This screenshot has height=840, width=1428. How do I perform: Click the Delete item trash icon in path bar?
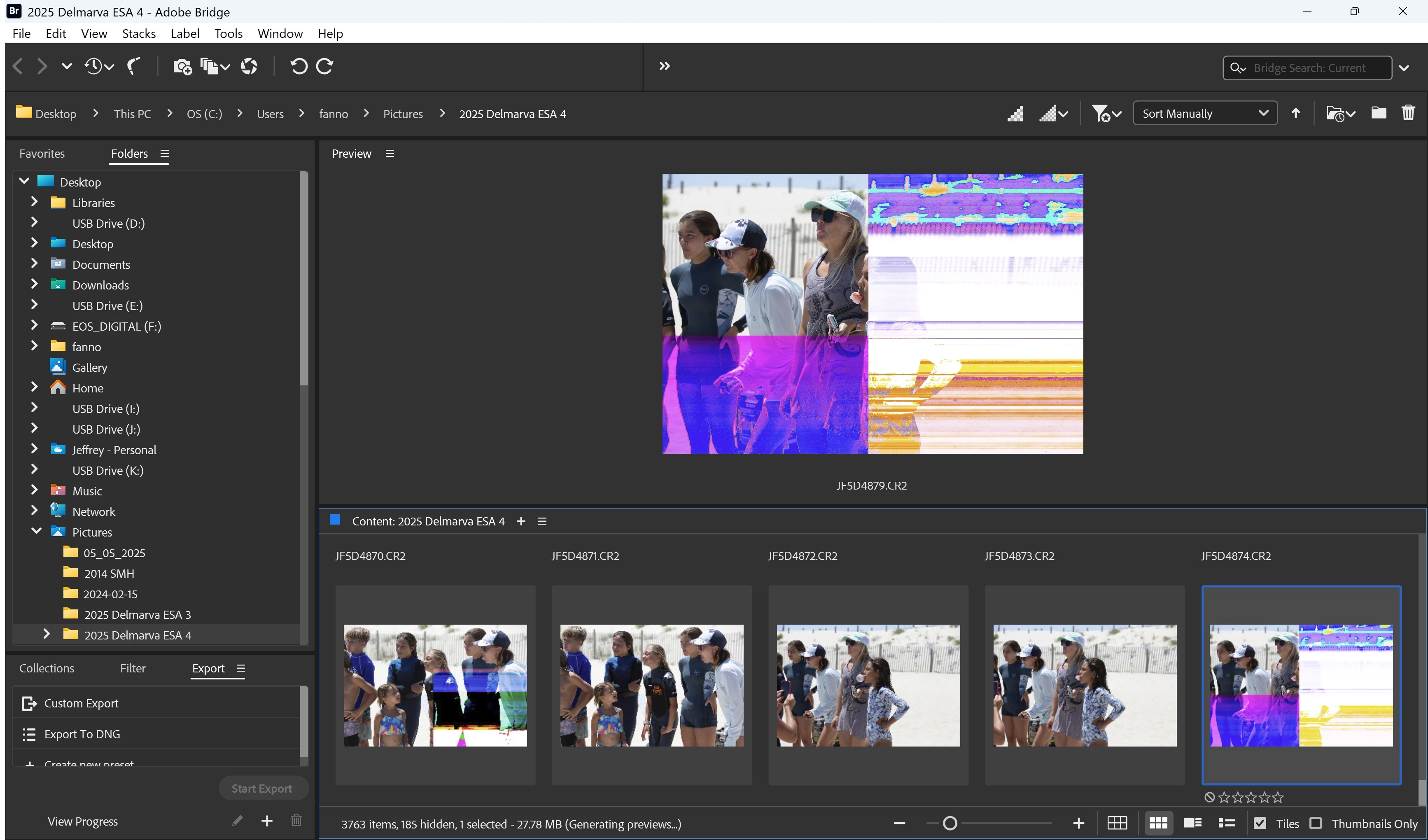pyautogui.click(x=1407, y=113)
